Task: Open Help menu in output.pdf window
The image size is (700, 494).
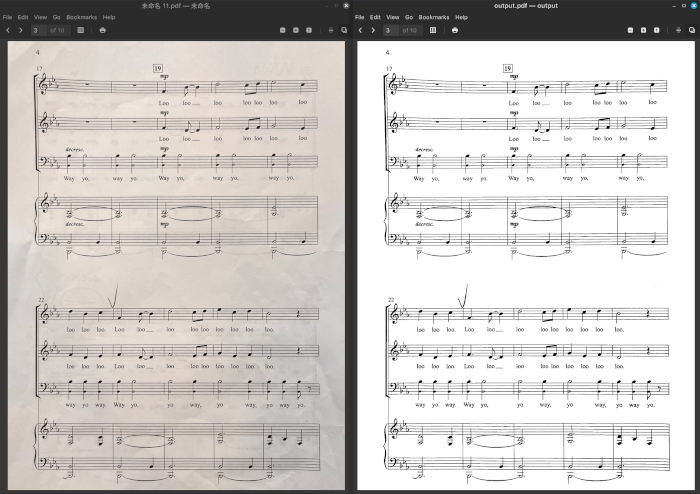Action: (461, 17)
